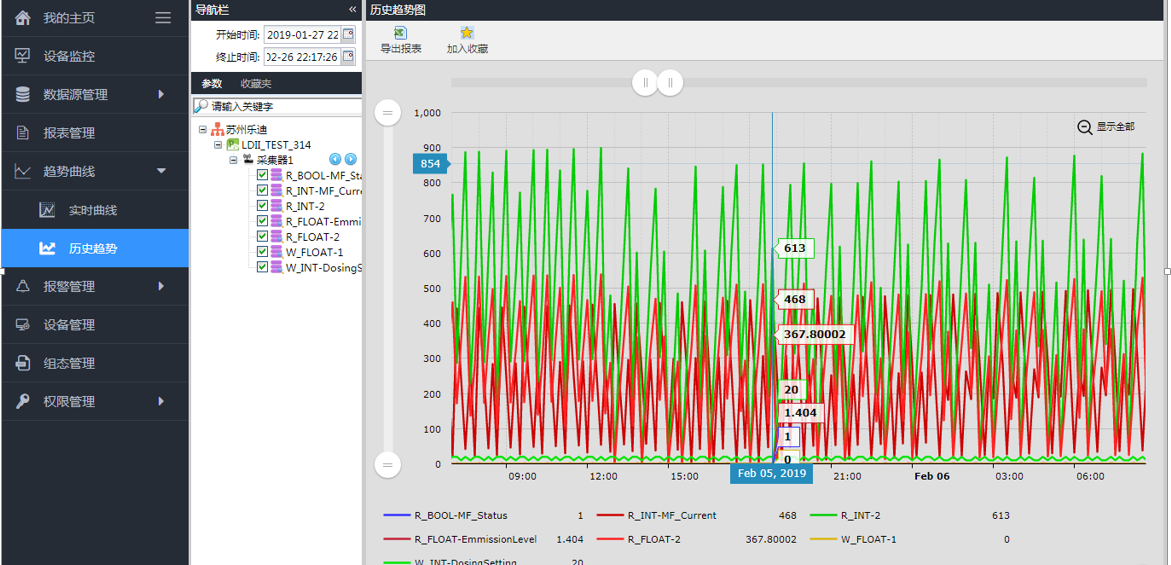Click the 显示全部 link
The width and height of the screenshot is (1171, 565).
[1116, 128]
